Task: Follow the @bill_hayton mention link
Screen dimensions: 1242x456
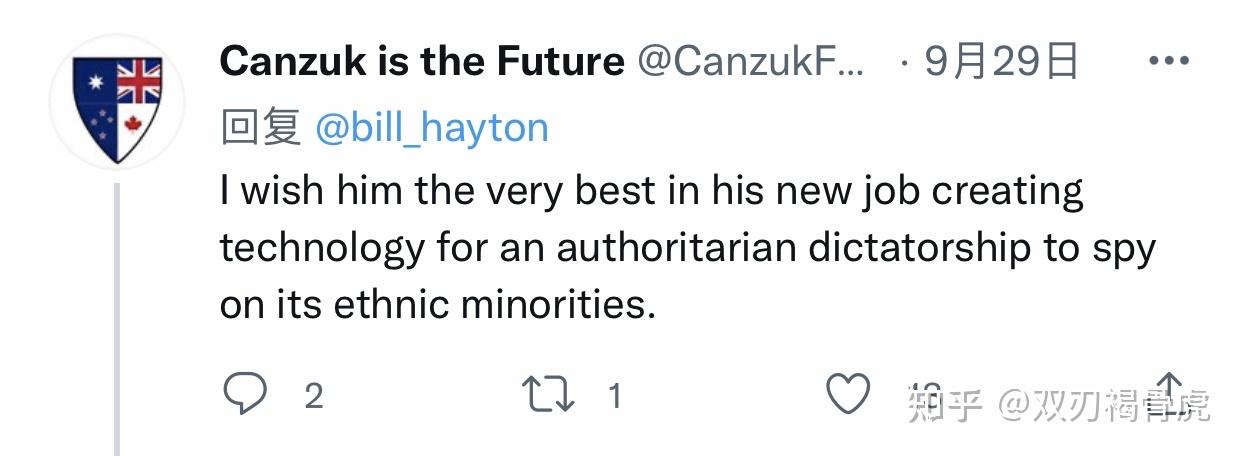Action: pyautogui.click(x=432, y=128)
